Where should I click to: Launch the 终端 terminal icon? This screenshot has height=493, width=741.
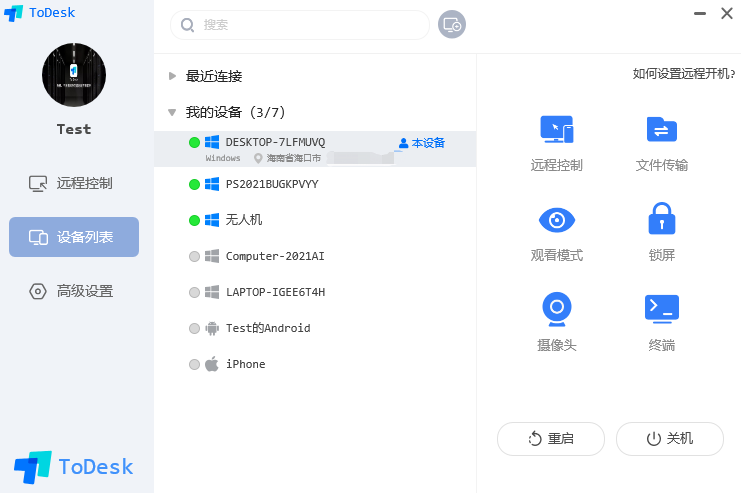(x=662, y=309)
